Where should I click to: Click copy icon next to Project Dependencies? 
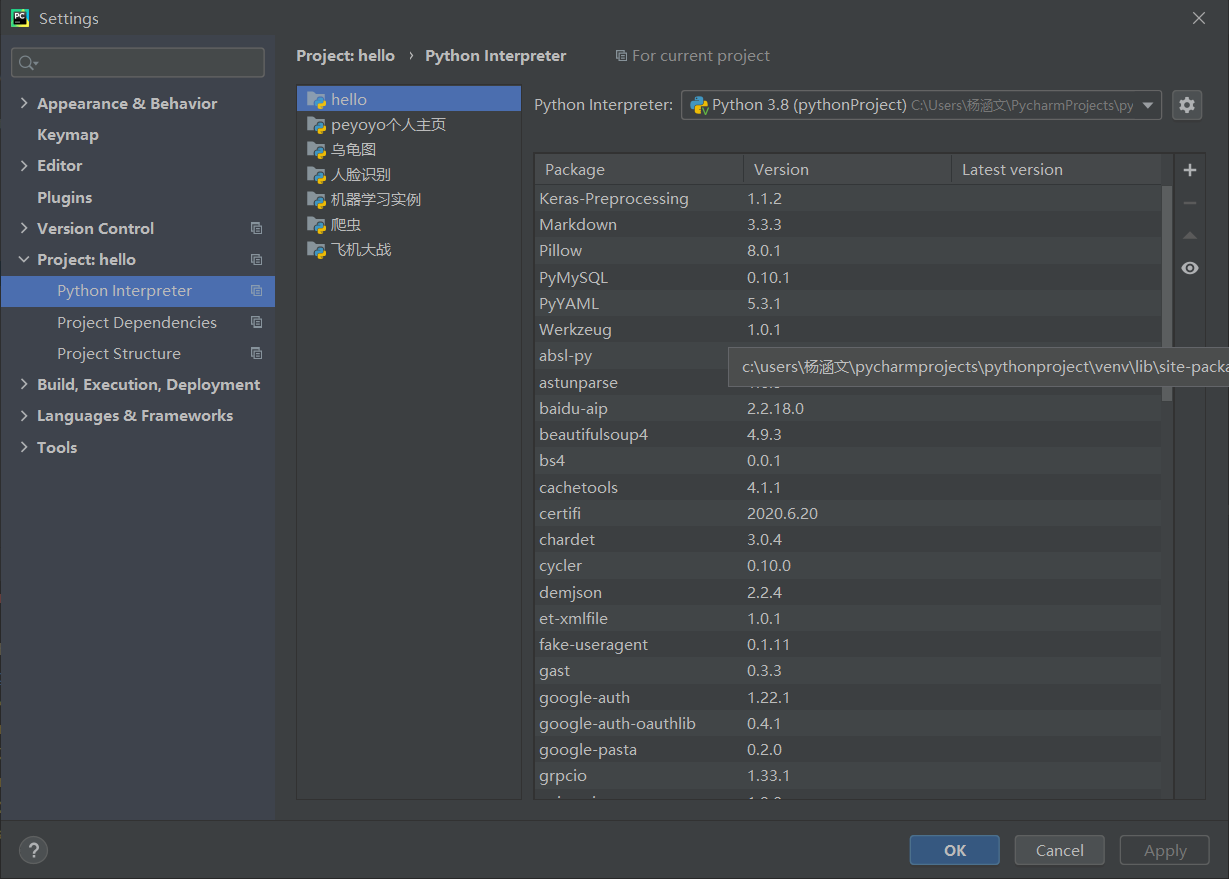pyautogui.click(x=256, y=322)
